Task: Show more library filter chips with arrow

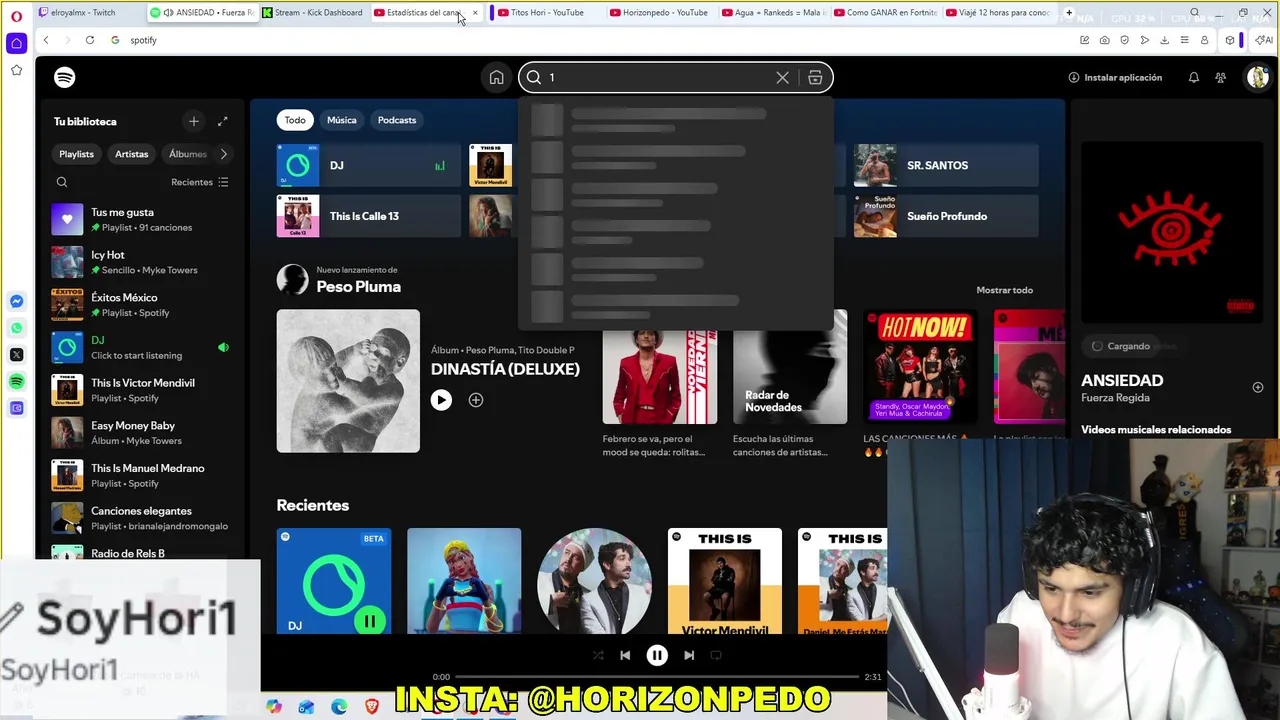Action: pos(223,154)
